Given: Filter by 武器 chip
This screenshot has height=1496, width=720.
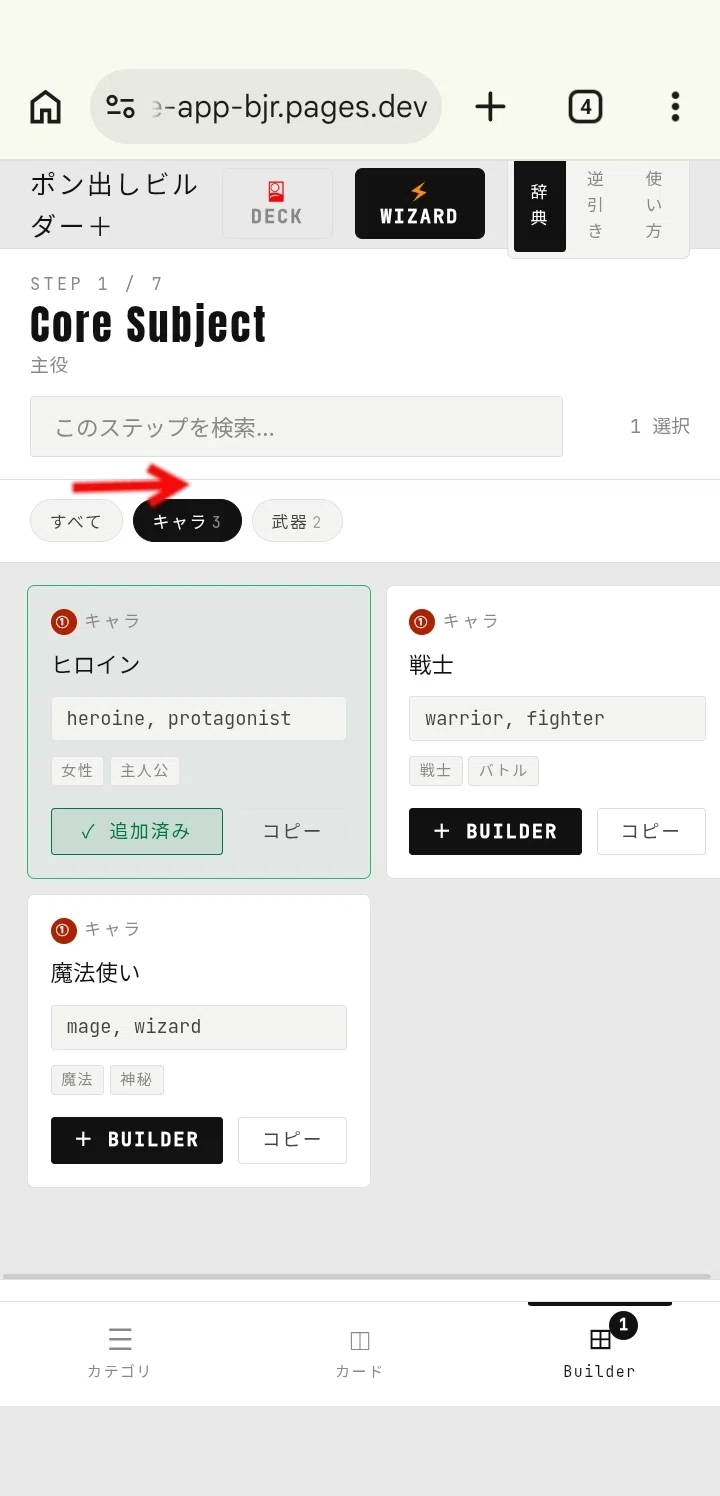Looking at the screenshot, I should tap(297, 521).
